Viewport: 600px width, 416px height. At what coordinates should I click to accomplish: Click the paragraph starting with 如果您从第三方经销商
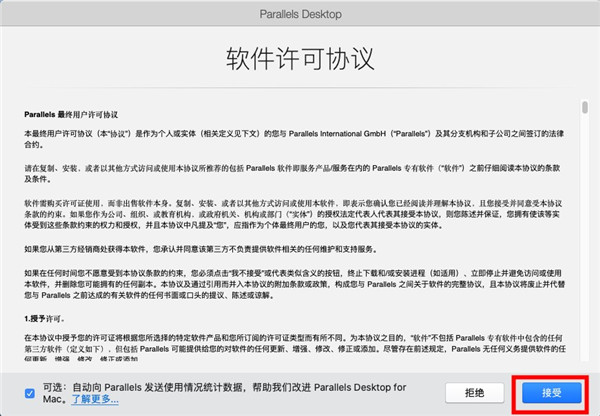tap(201, 249)
